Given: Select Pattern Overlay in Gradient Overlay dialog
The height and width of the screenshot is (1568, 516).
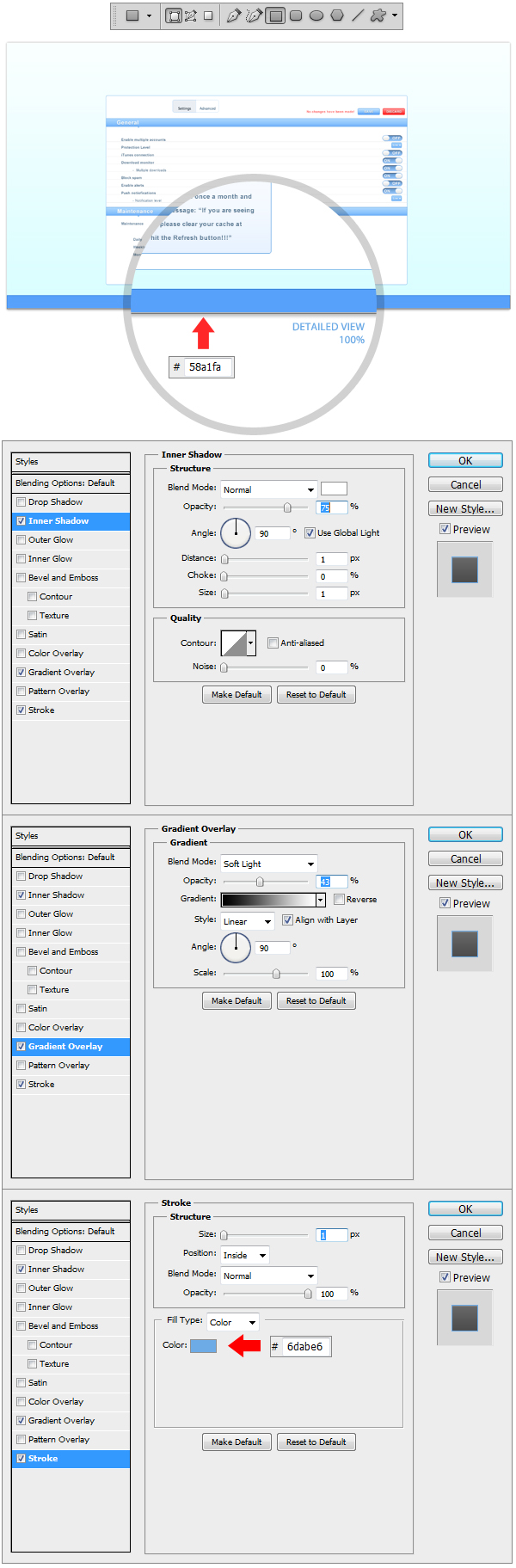Looking at the screenshot, I should pyautogui.click(x=58, y=1066).
